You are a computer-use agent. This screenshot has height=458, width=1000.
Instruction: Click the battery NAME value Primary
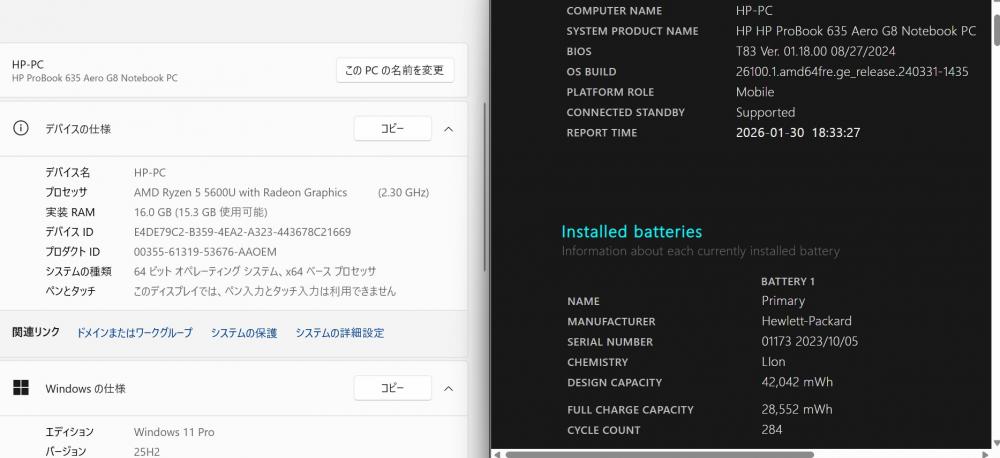coord(783,300)
